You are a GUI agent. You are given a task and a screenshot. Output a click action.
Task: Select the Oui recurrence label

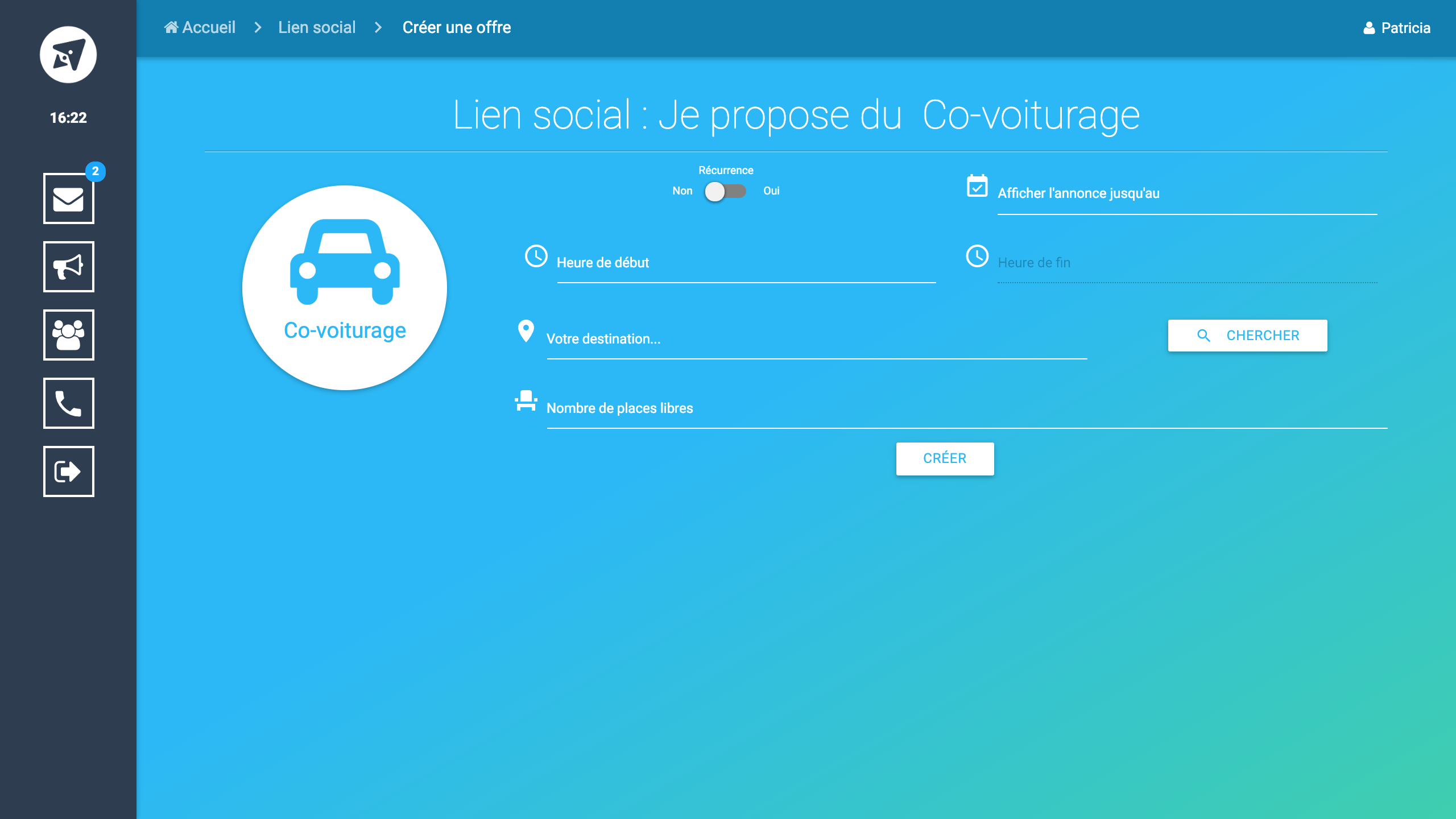click(x=771, y=191)
